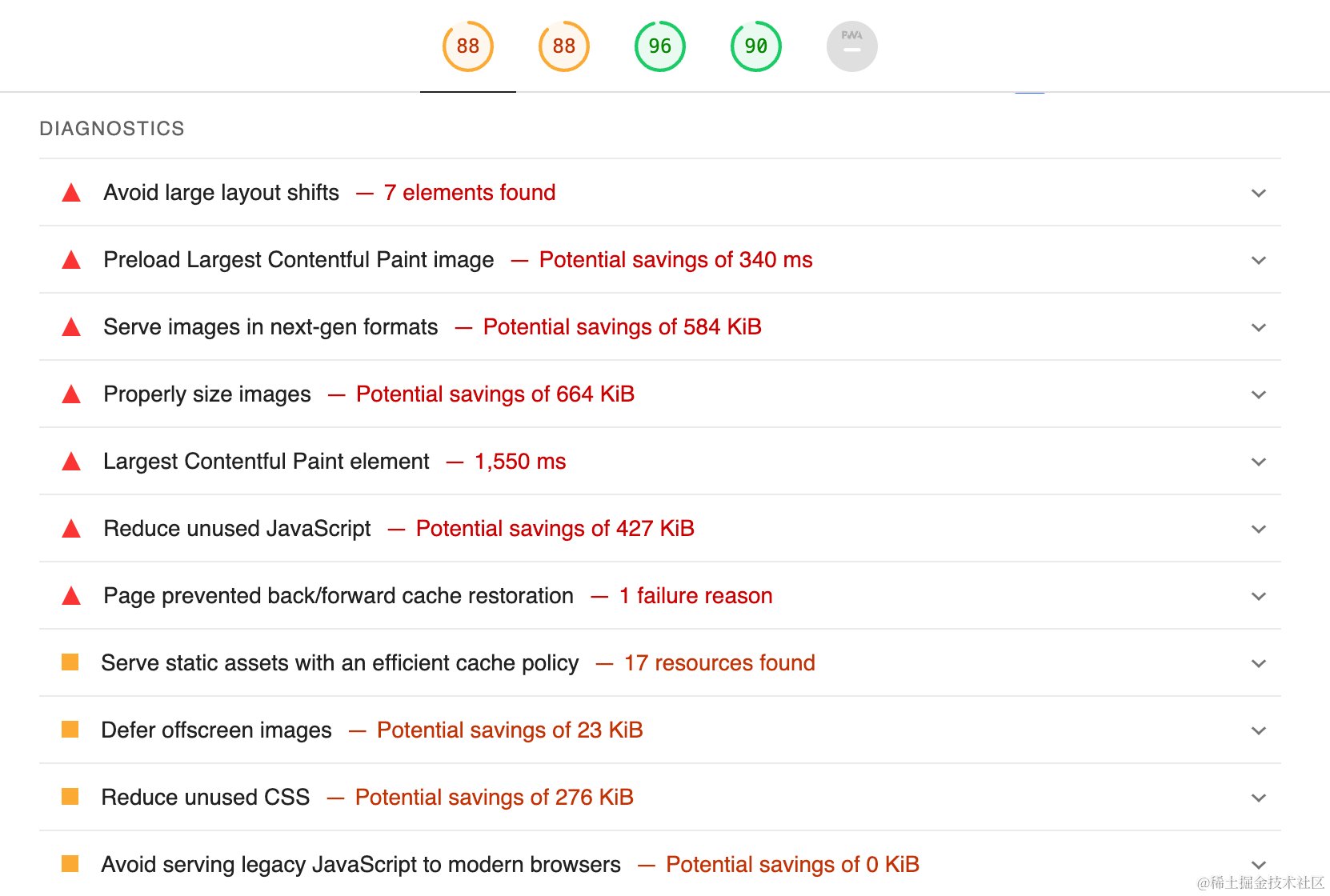Image resolution: width=1330 pixels, height=896 pixels.
Task: Click orange square beside Avoid serving legacy JavaScript
Action: pyautogui.click(x=70, y=864)
